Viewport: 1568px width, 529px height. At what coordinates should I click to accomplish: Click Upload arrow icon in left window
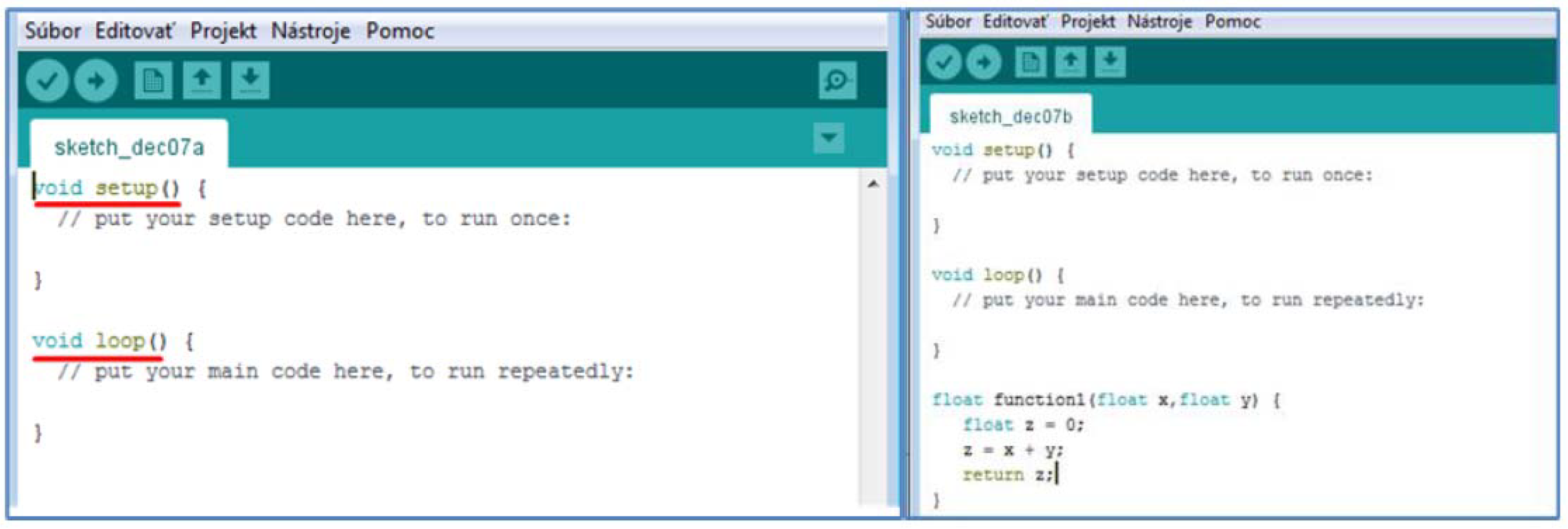(96, 81)
